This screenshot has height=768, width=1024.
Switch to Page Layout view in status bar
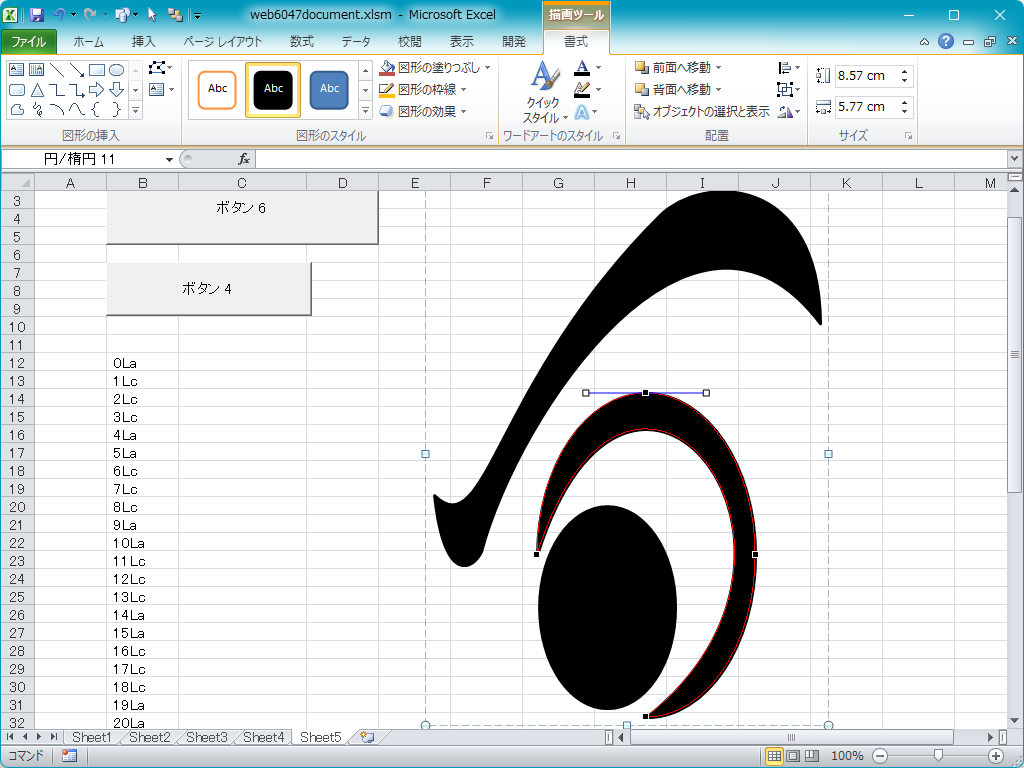(x=792, y=756)
